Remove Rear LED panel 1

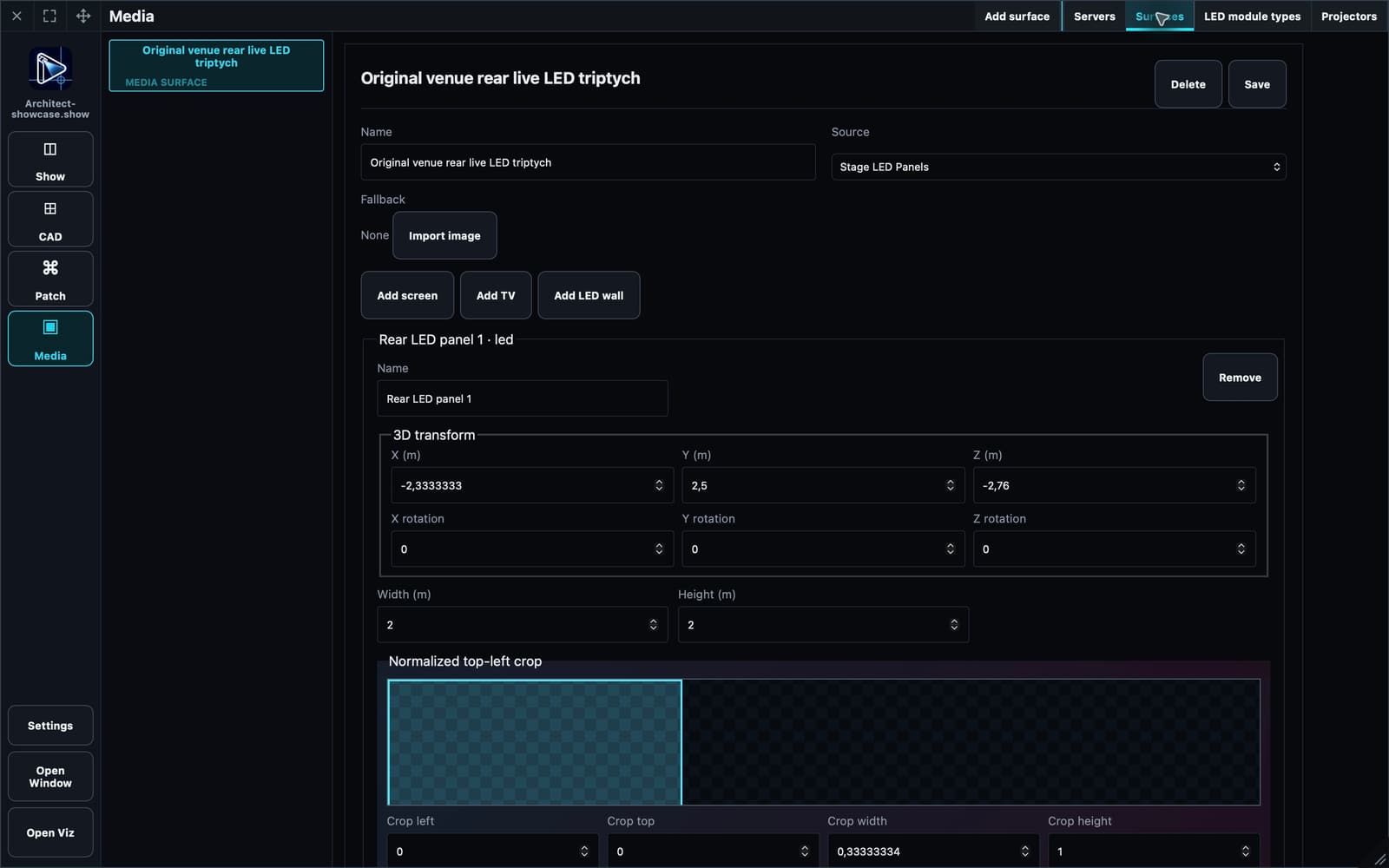1240,378
